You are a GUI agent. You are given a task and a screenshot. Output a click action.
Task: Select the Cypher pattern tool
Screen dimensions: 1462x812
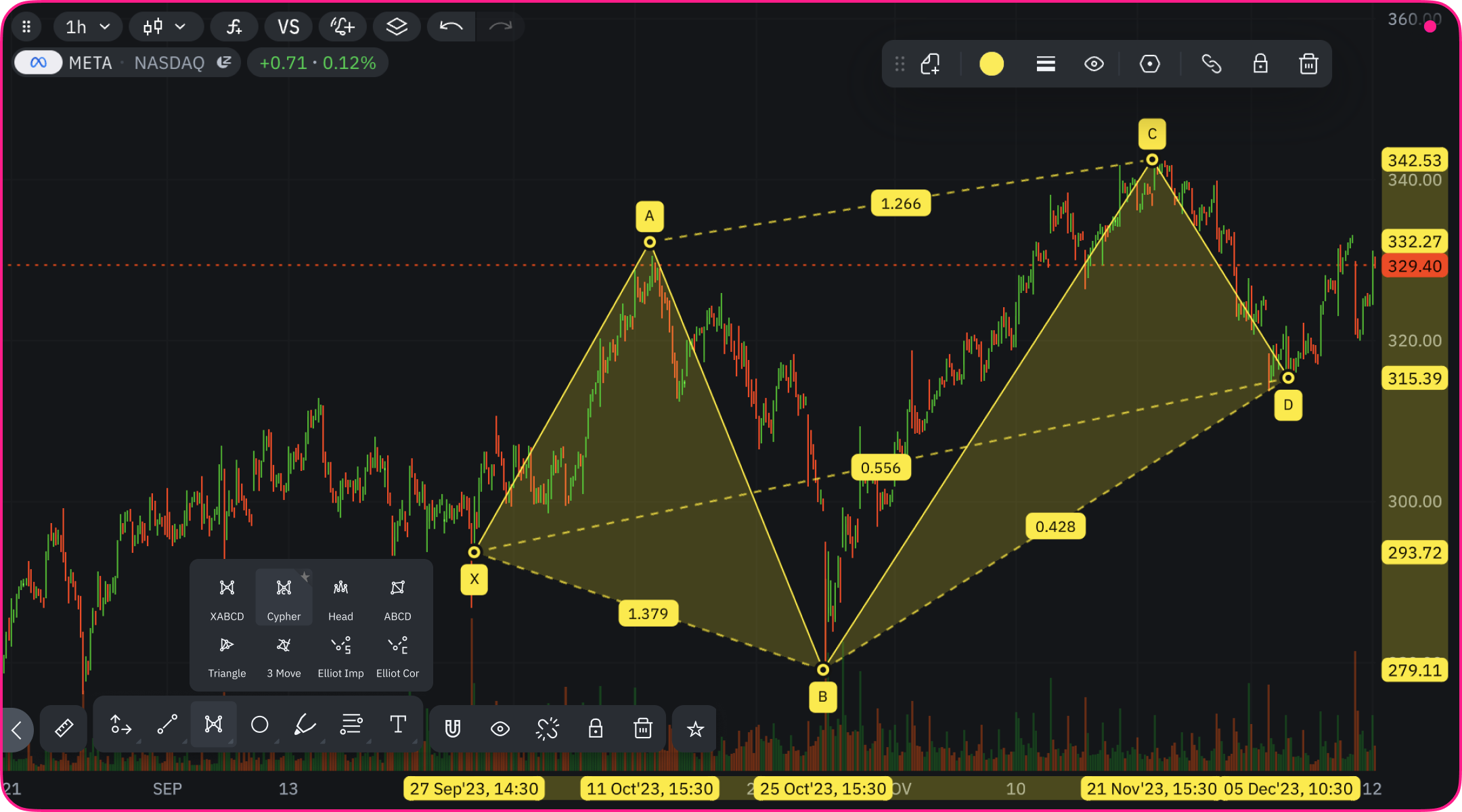284,597
